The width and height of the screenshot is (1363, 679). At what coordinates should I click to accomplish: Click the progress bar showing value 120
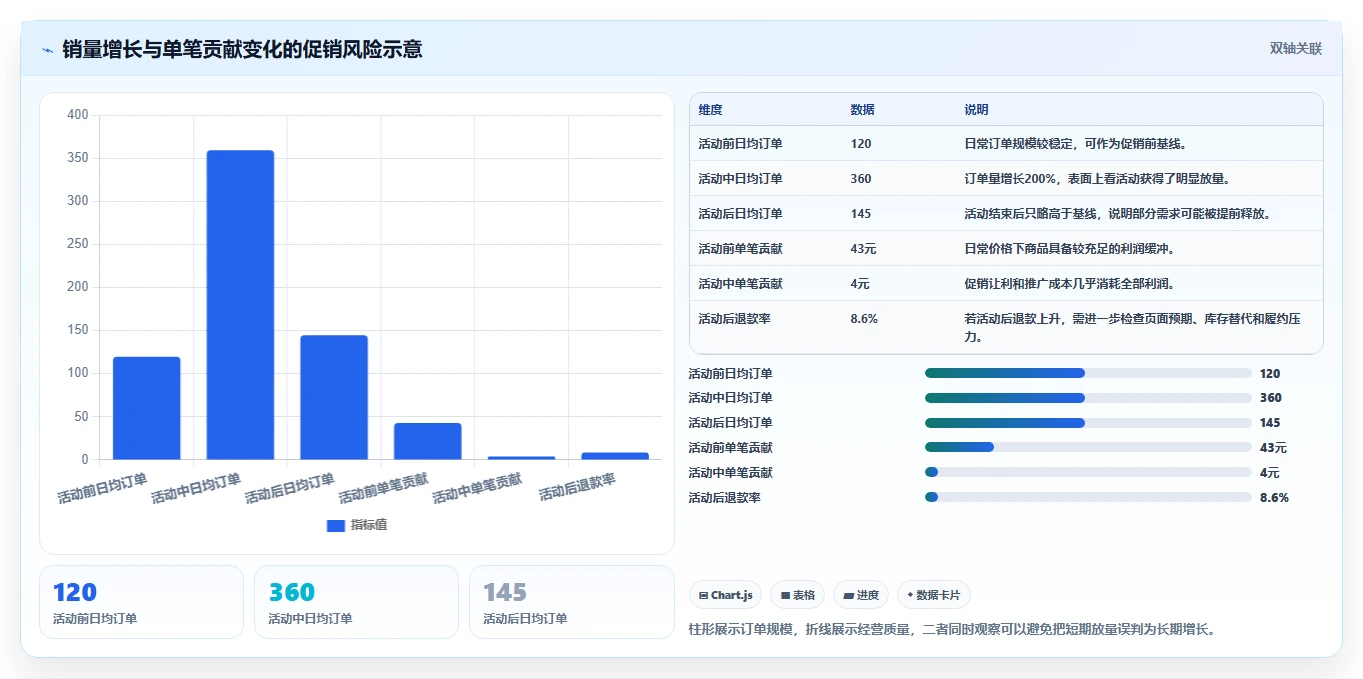[1088, 373]
